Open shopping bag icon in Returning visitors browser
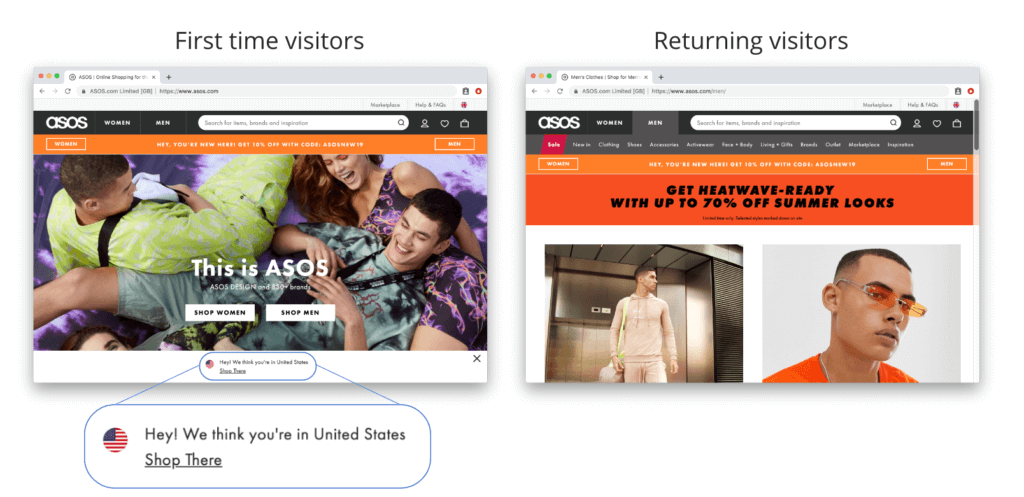Image resolution: width=1024 pixels, height=497 pixels. point(957,123)
